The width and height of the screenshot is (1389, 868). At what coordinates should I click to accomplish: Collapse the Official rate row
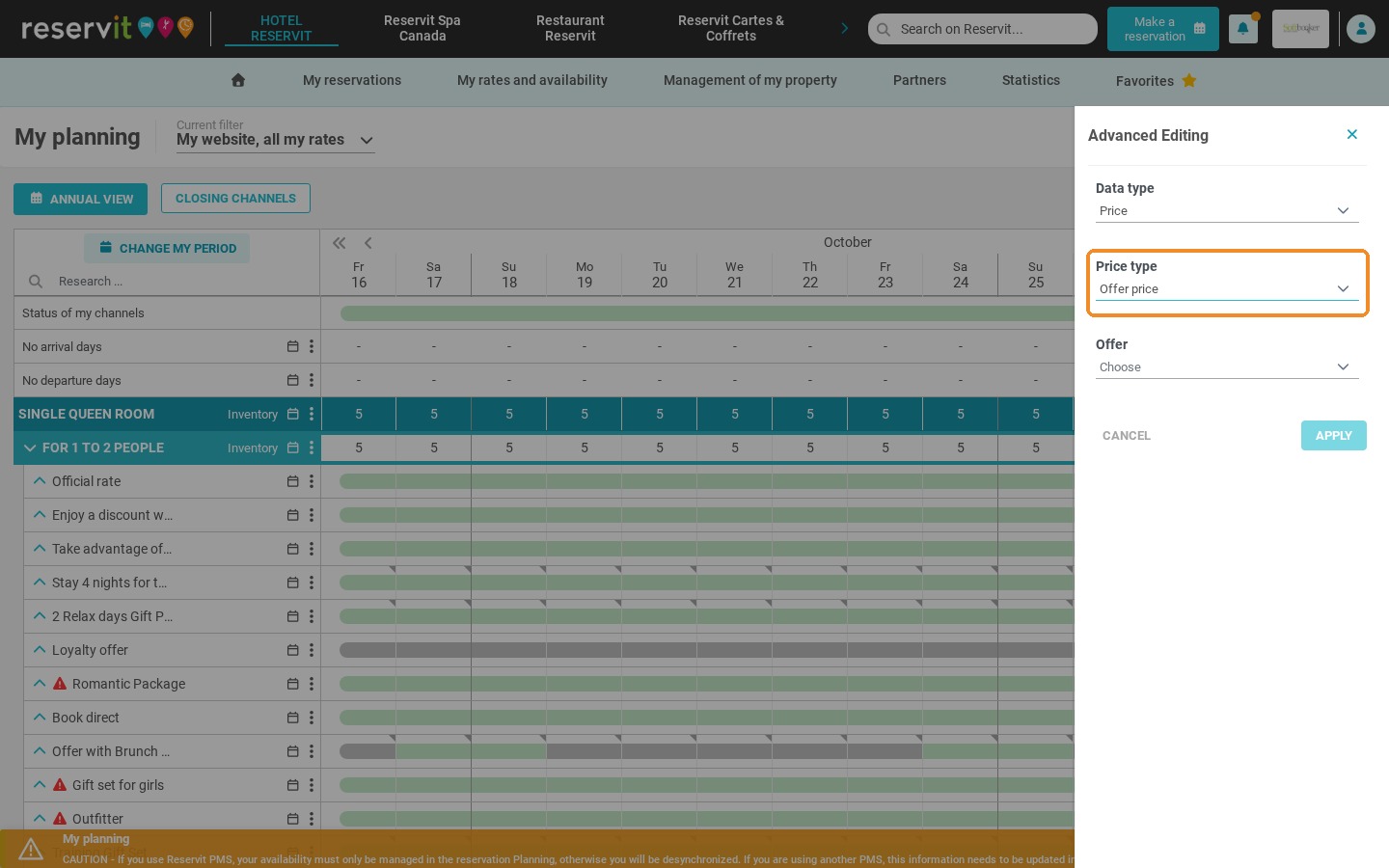(40, 480)
